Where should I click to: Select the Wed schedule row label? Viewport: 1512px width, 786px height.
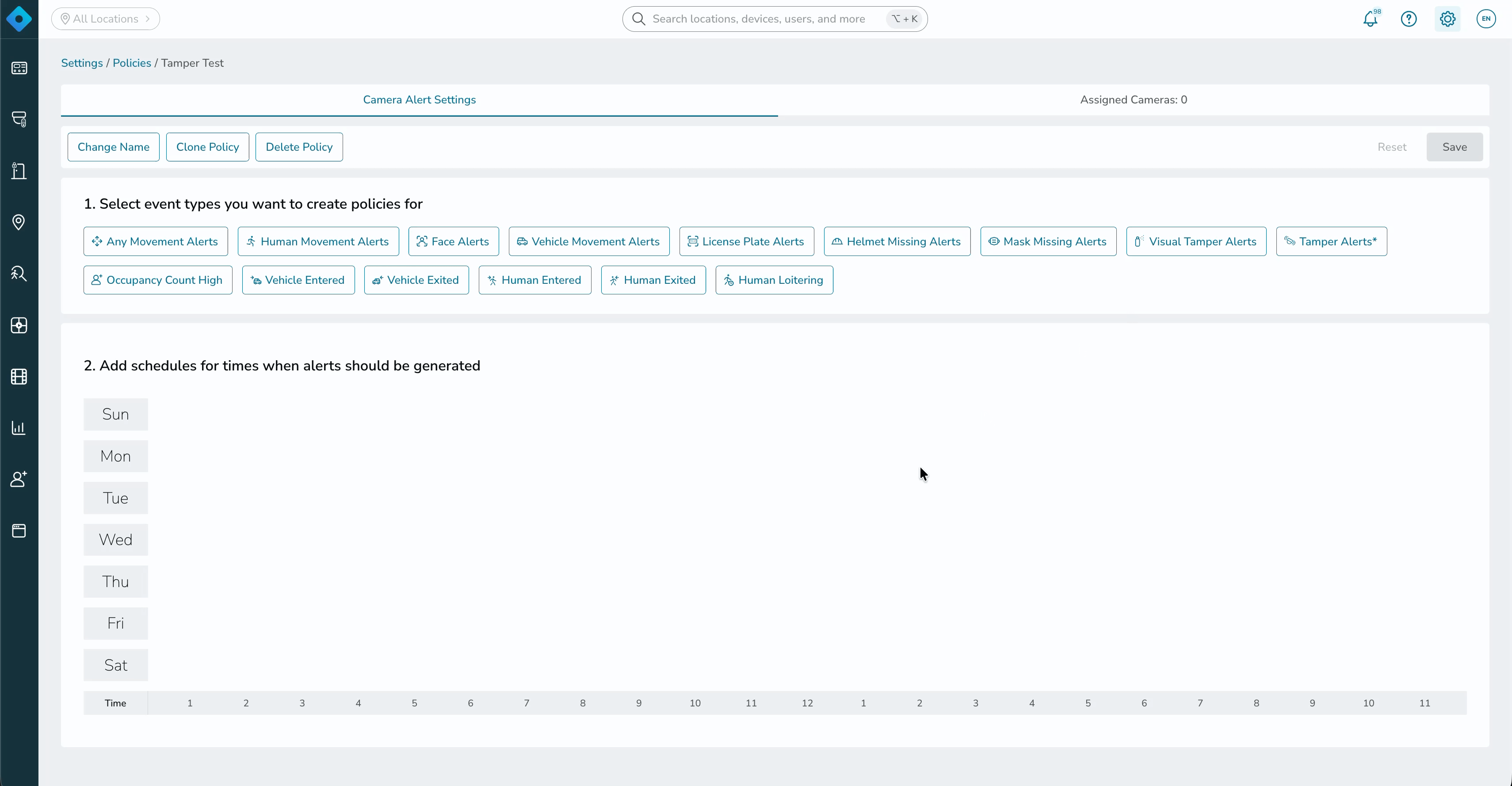pos(116,540)
